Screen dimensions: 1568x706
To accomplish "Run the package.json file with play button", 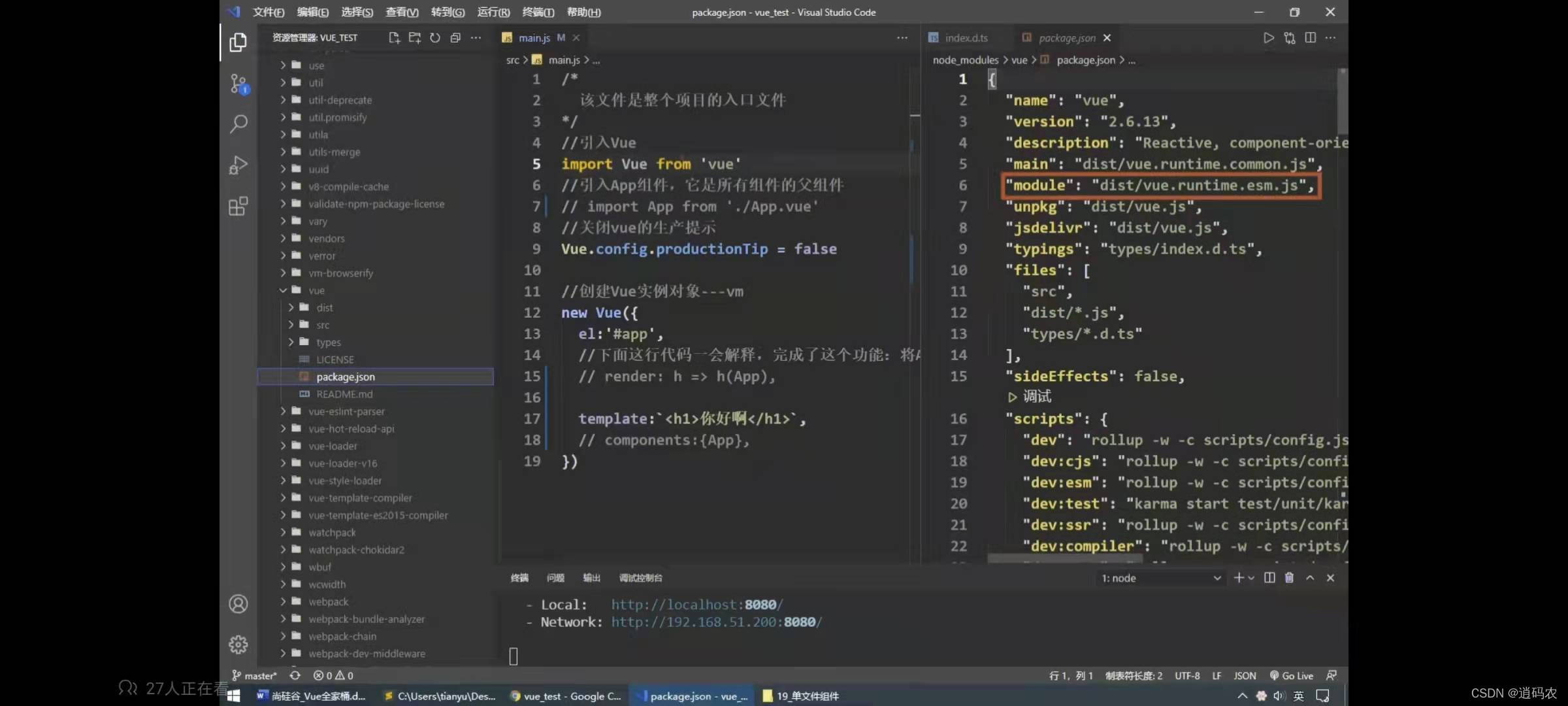I will coord(1269,37).
